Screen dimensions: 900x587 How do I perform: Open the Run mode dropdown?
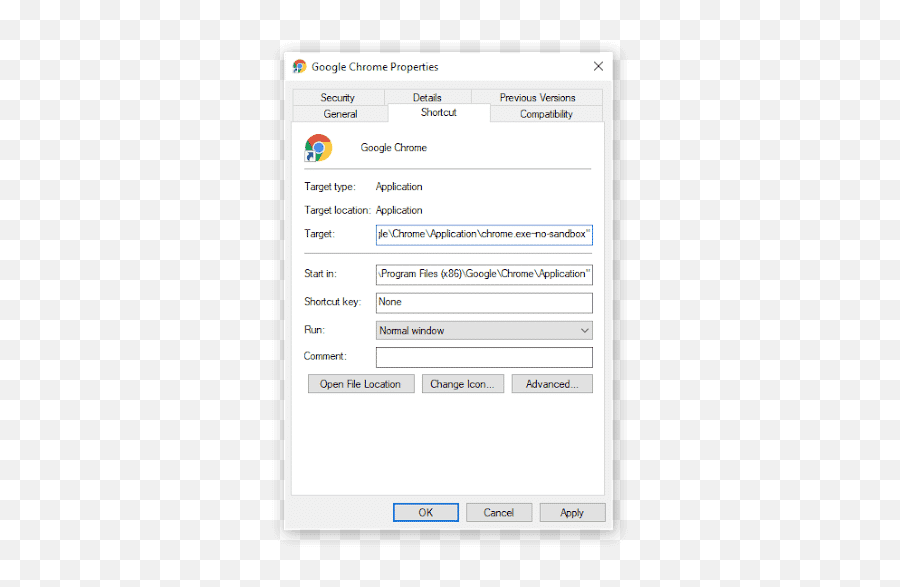(x=484, y=330)
